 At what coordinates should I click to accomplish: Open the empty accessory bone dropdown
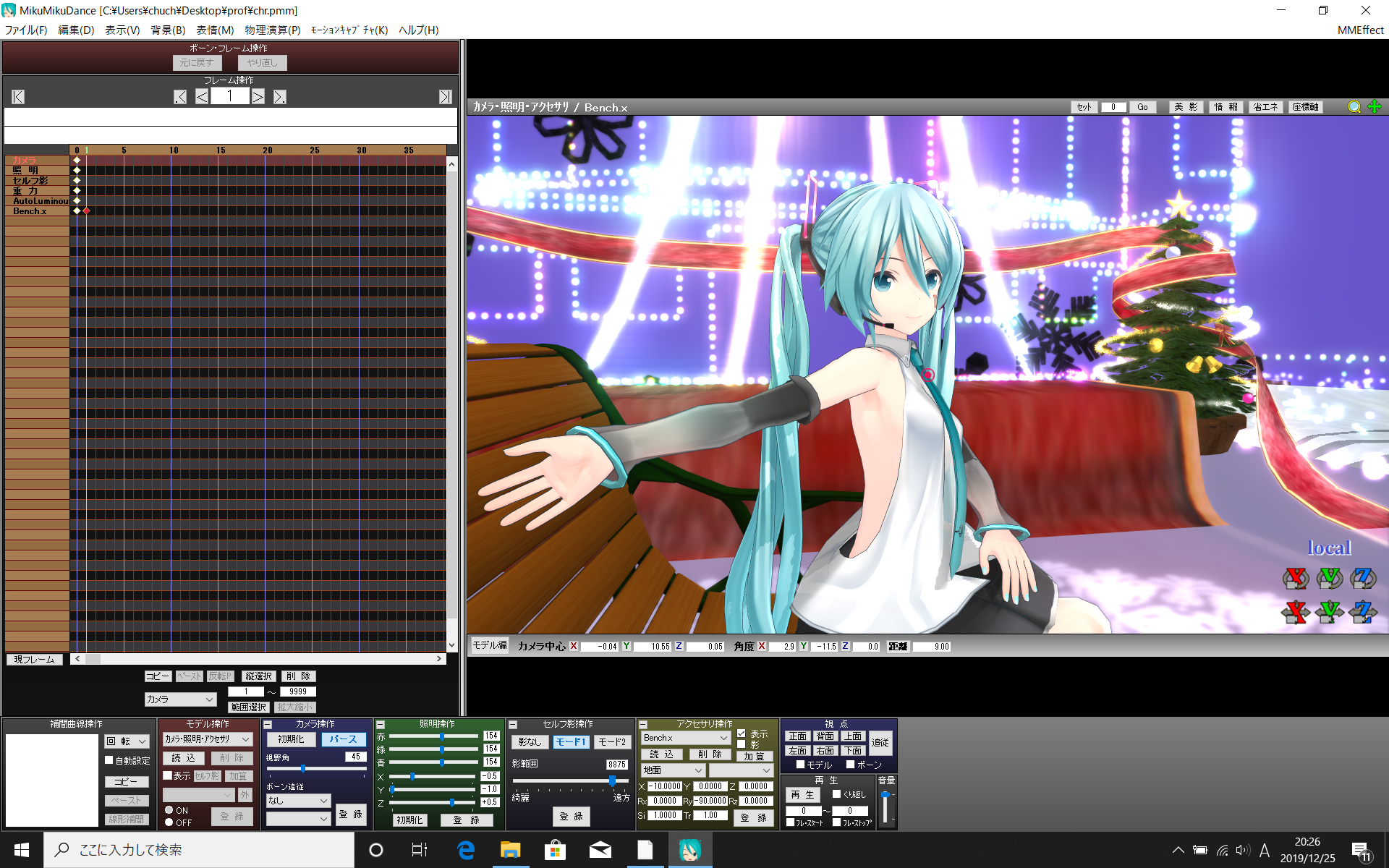pyautogui.click(x=741, y=770)
